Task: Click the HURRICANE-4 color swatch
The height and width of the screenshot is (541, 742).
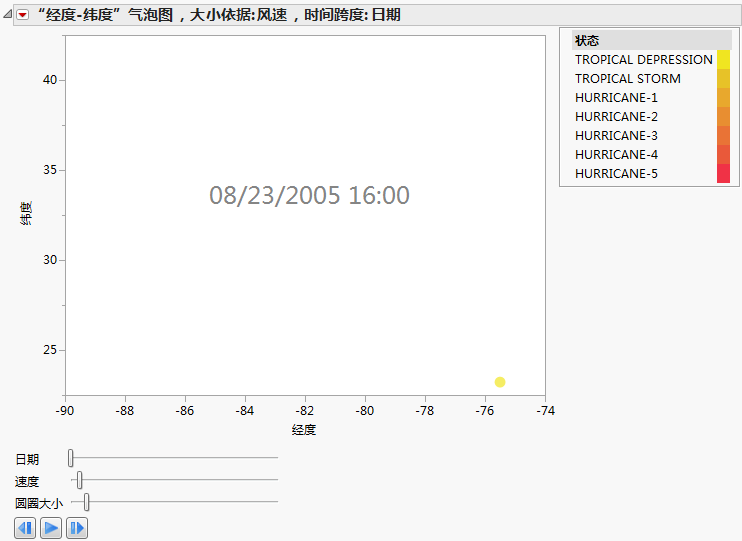Action: [x=724, y=154]
